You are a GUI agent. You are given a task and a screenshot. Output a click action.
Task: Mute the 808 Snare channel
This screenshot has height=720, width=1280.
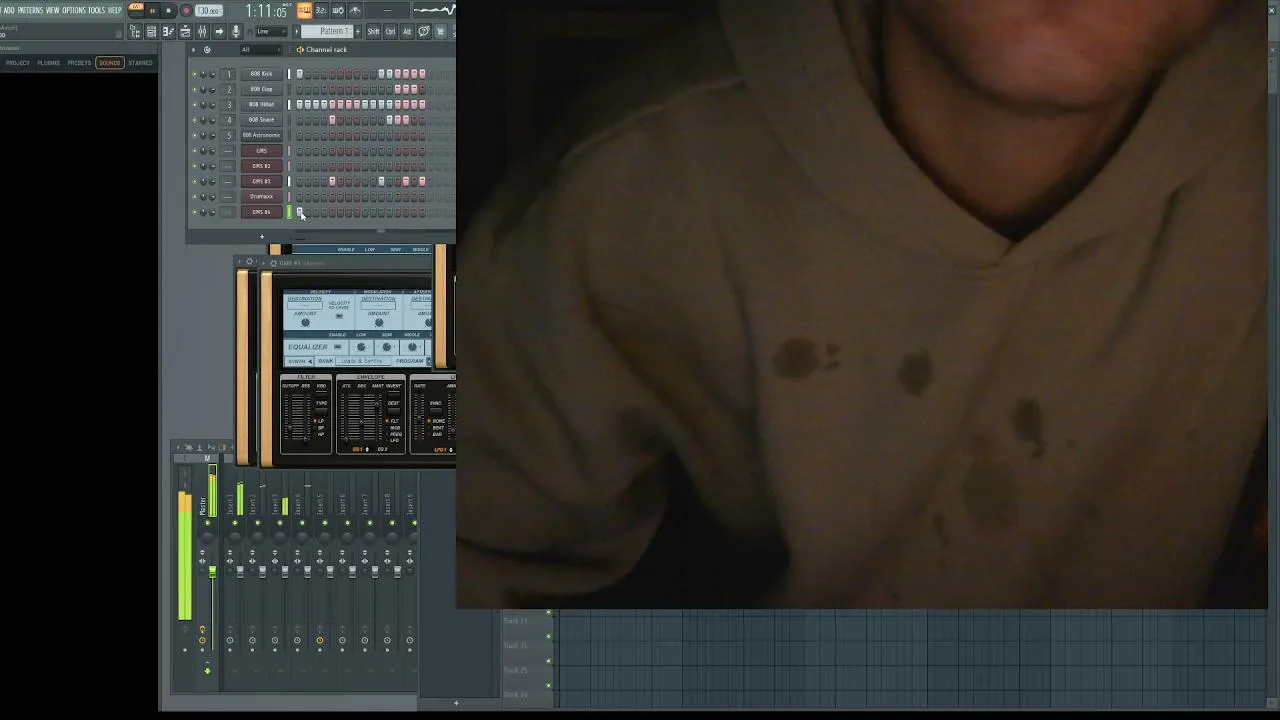194,120
